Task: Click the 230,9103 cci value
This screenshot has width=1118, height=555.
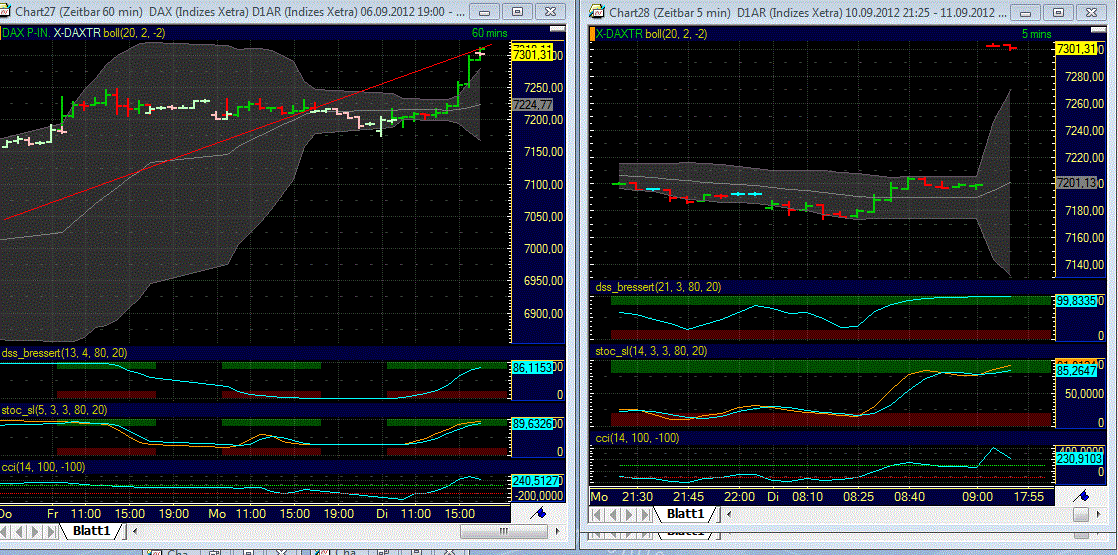Action: coord(1077,460)
